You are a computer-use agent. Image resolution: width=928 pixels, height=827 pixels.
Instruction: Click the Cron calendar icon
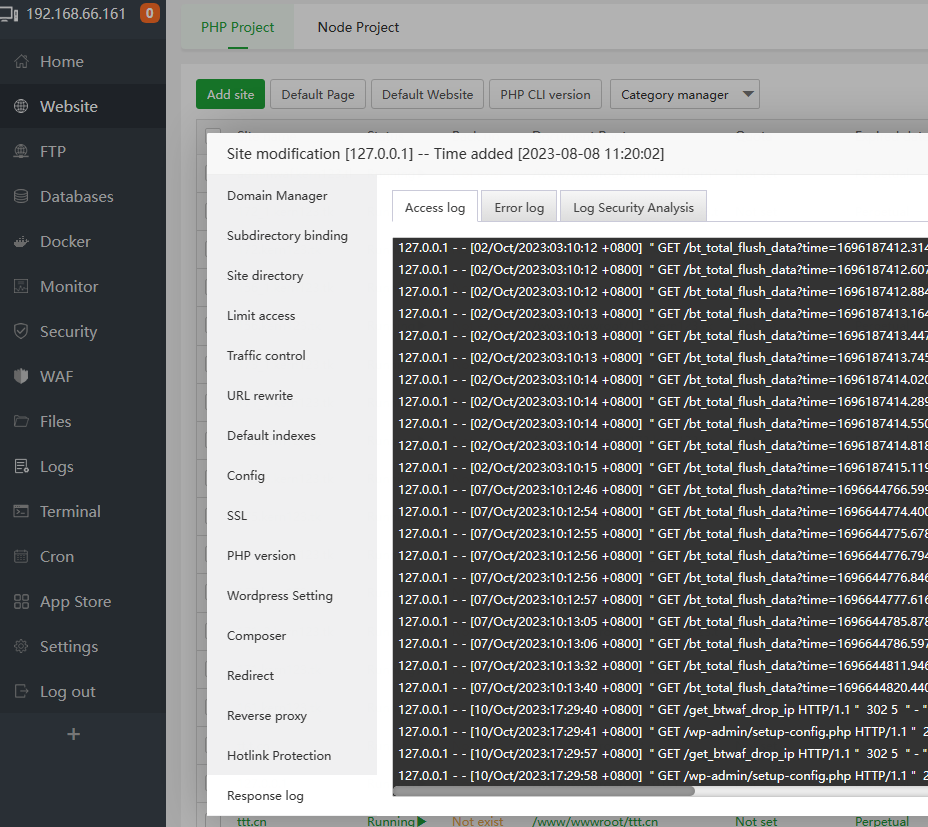(21, 556)
